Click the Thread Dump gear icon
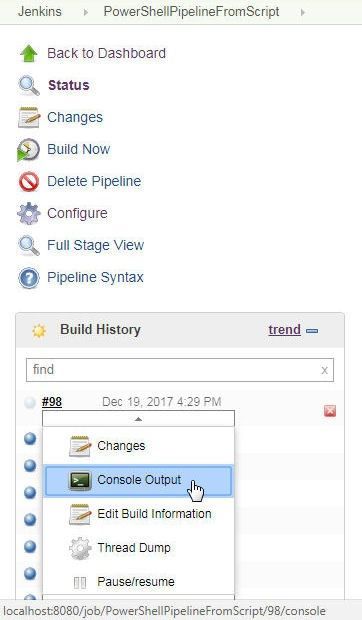The width and height of the screenshot is (362, 620). (x=80, y=548)
